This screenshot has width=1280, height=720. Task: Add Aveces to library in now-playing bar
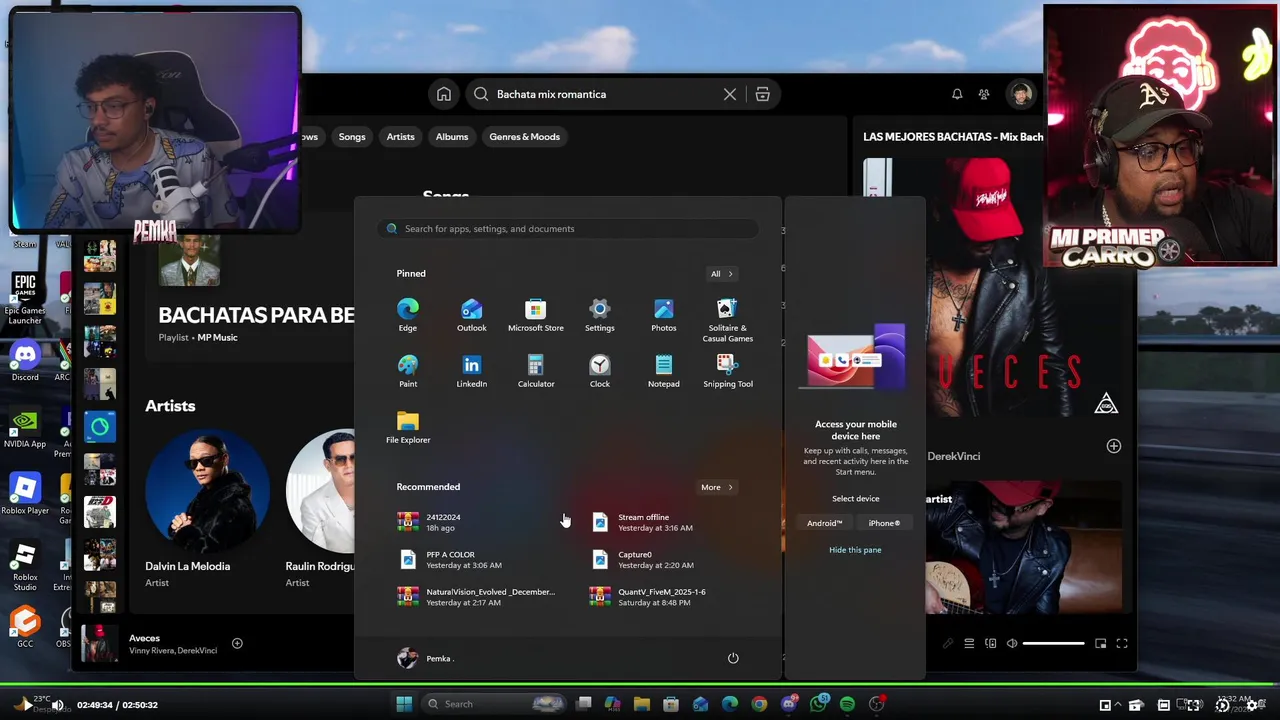(x=237, y=643)
